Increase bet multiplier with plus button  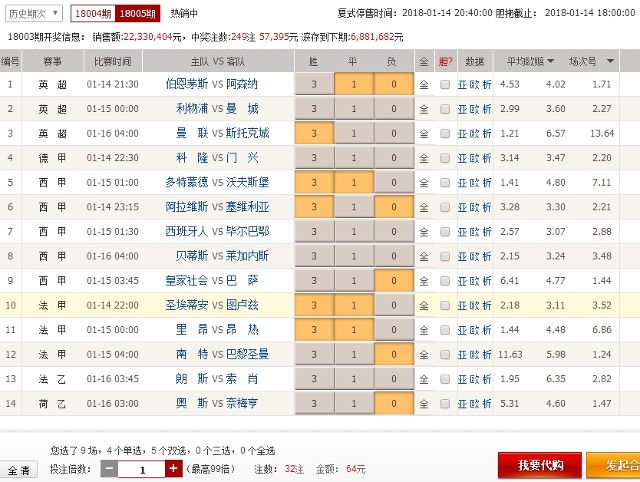pos(173,469)
